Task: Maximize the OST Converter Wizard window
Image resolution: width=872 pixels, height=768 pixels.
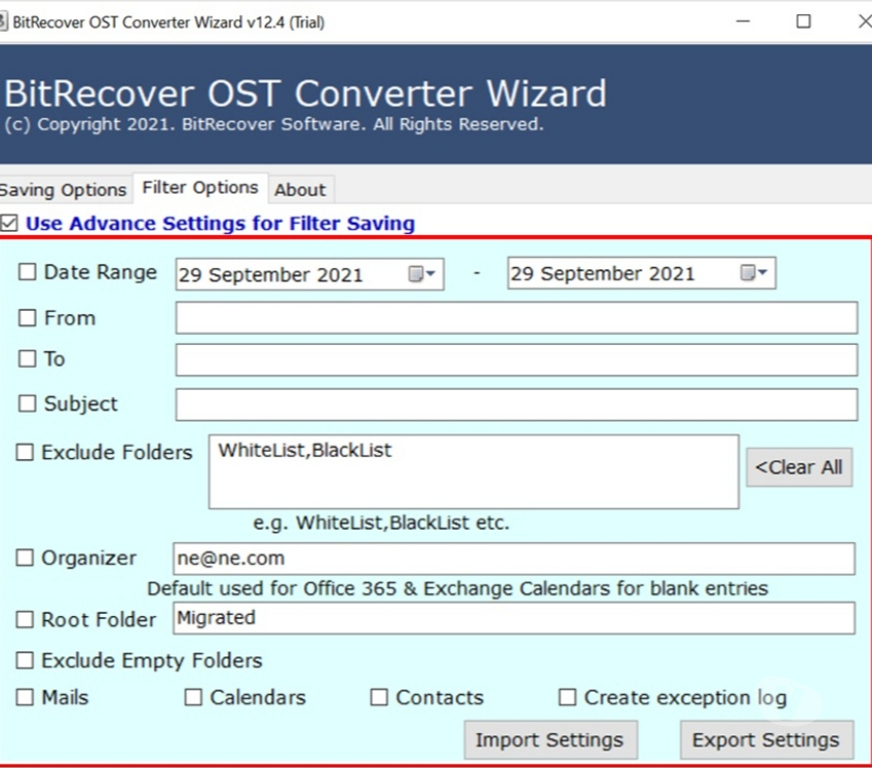Action: pyautogui.click(x=803, y=21)
